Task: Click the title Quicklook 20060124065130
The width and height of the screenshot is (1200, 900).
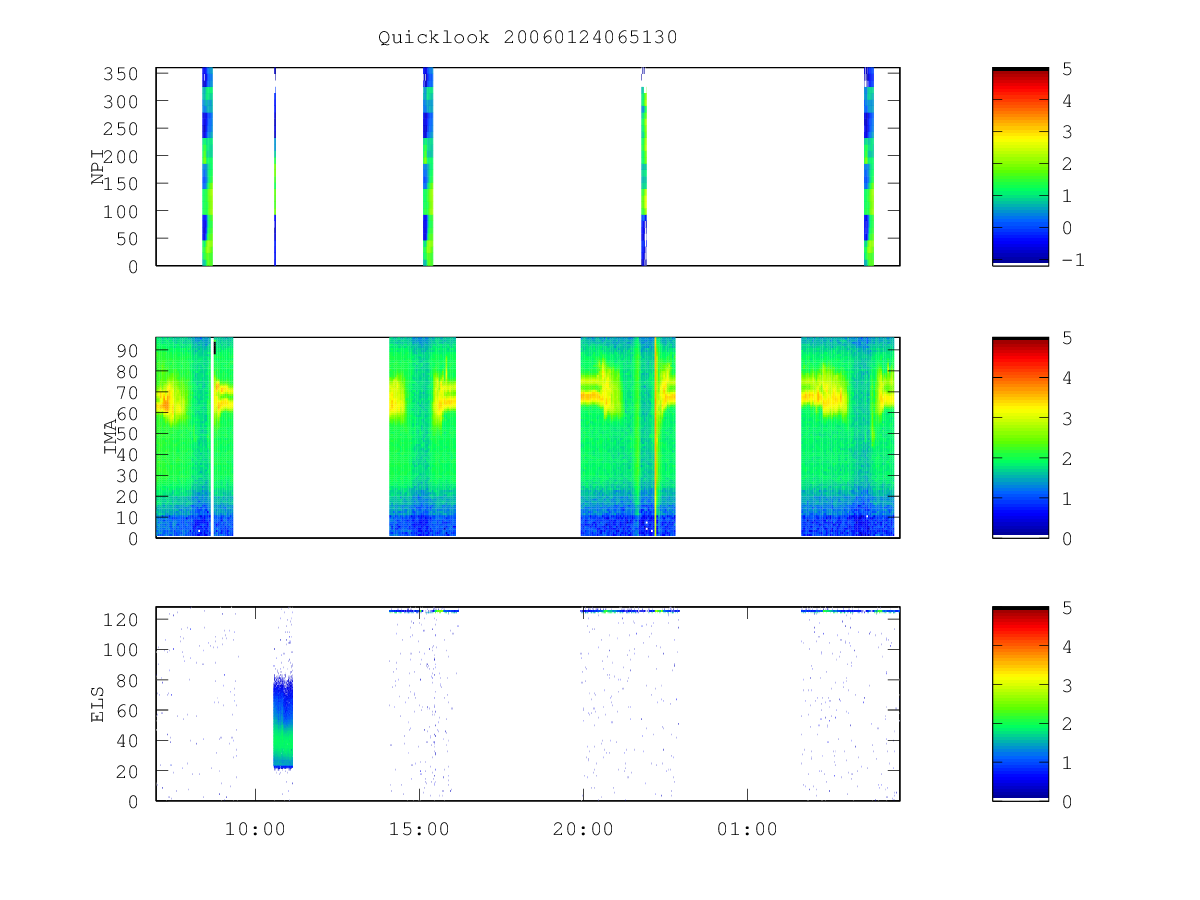Action: [x=527, y=38]
